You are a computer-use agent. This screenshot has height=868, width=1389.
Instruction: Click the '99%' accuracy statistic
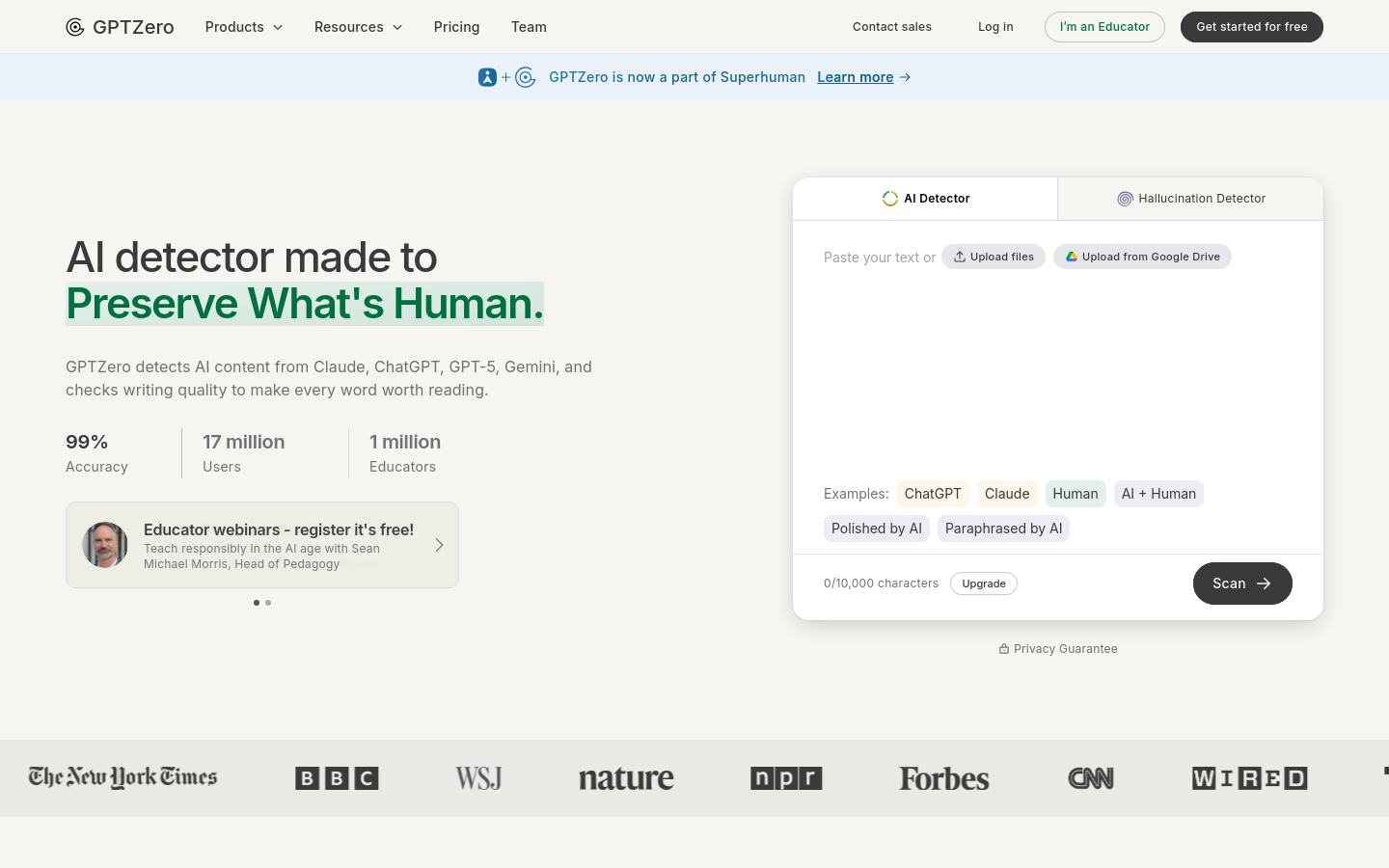(x=87, y=442)
